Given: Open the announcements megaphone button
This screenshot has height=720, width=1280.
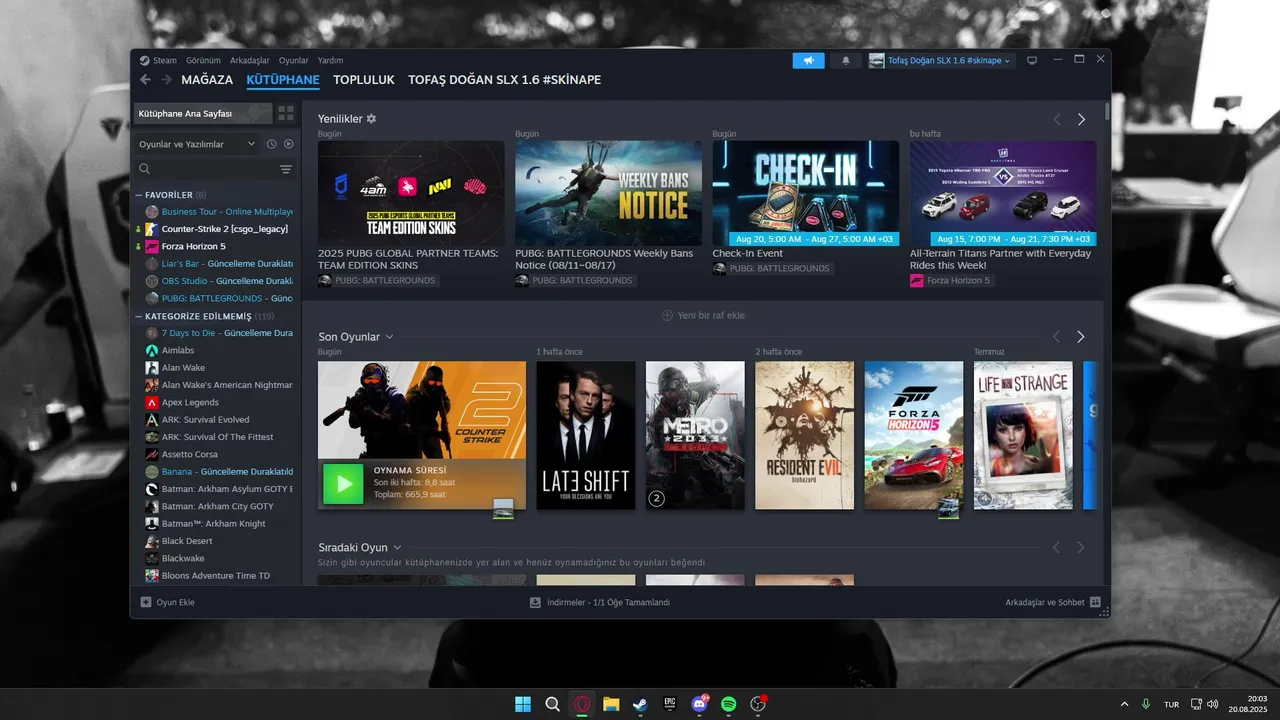Looking at the screenshot, I should [x=808, y=60].
